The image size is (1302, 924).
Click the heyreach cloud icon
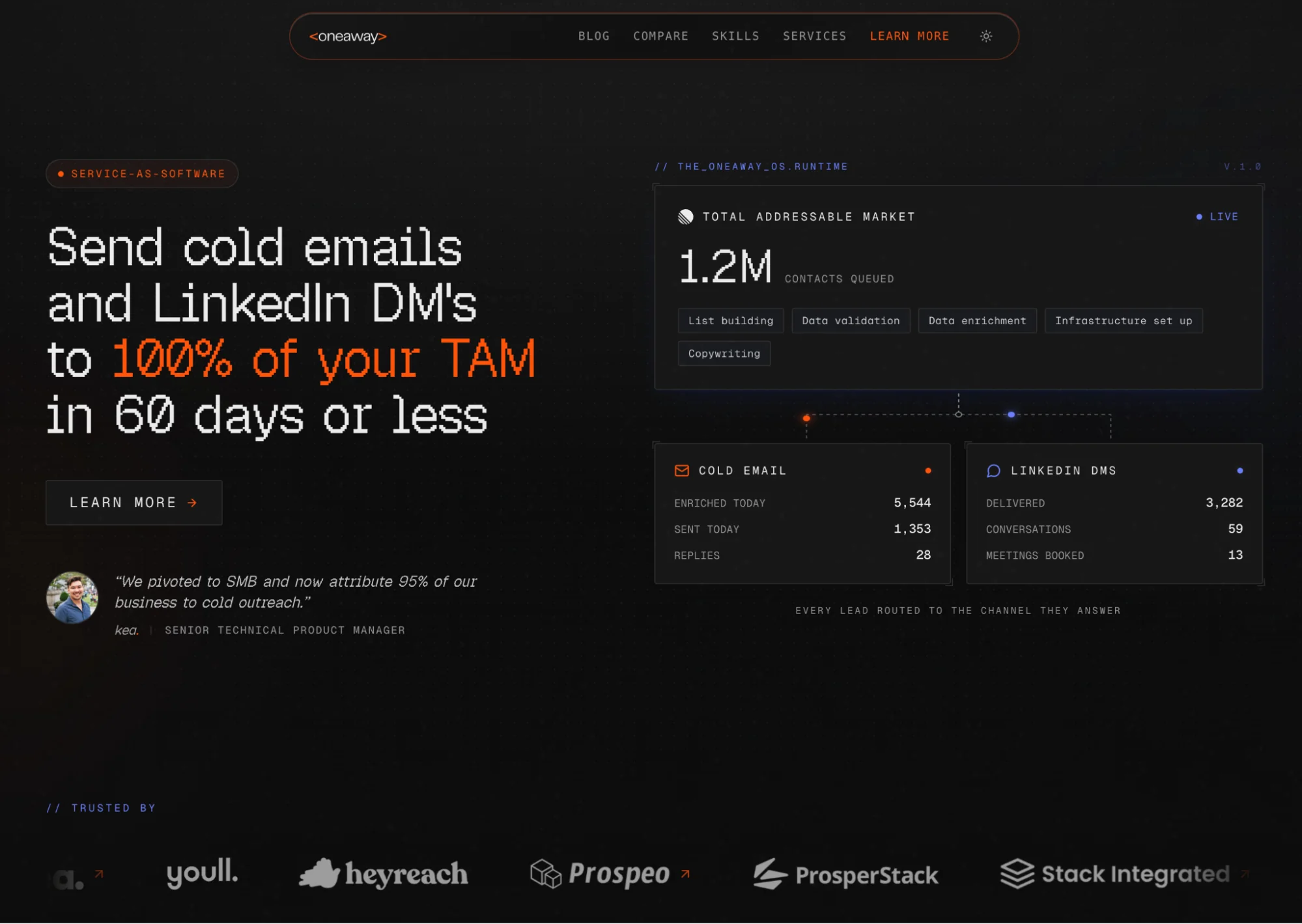(x=319, y=874)
